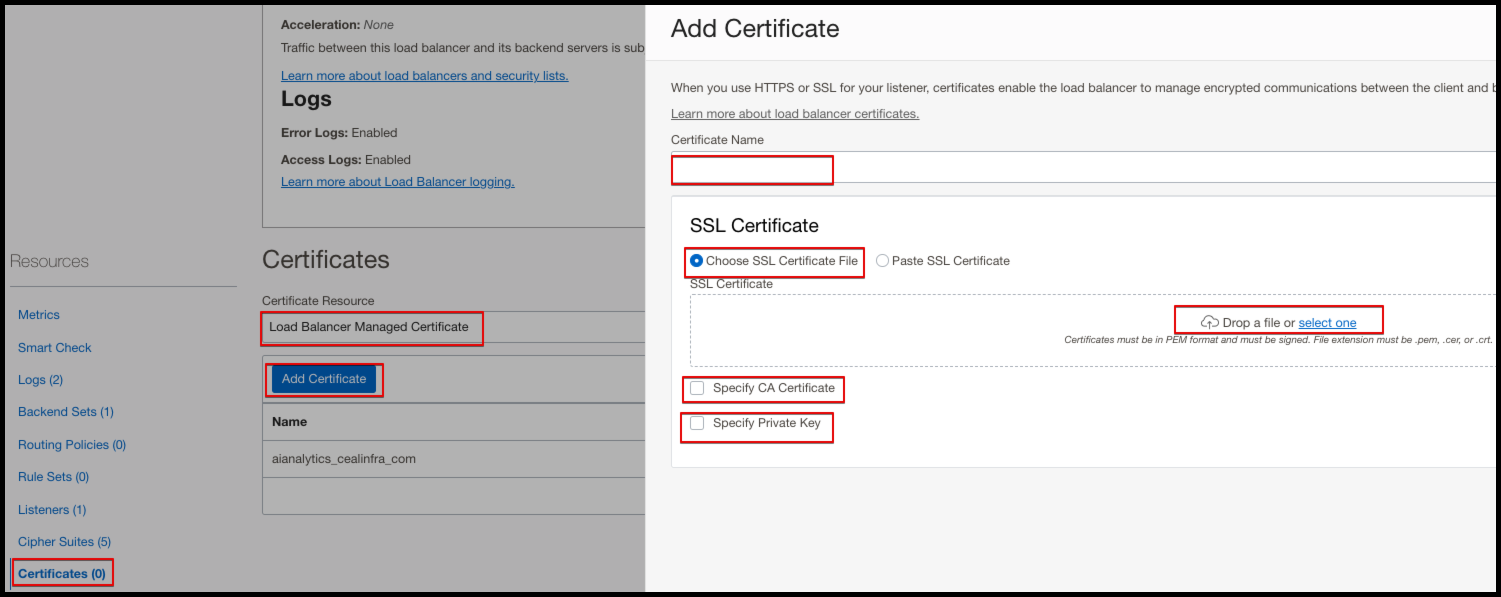Click the Certificate Name input field
1501x597 pixels.
(x=1080, y=168)
